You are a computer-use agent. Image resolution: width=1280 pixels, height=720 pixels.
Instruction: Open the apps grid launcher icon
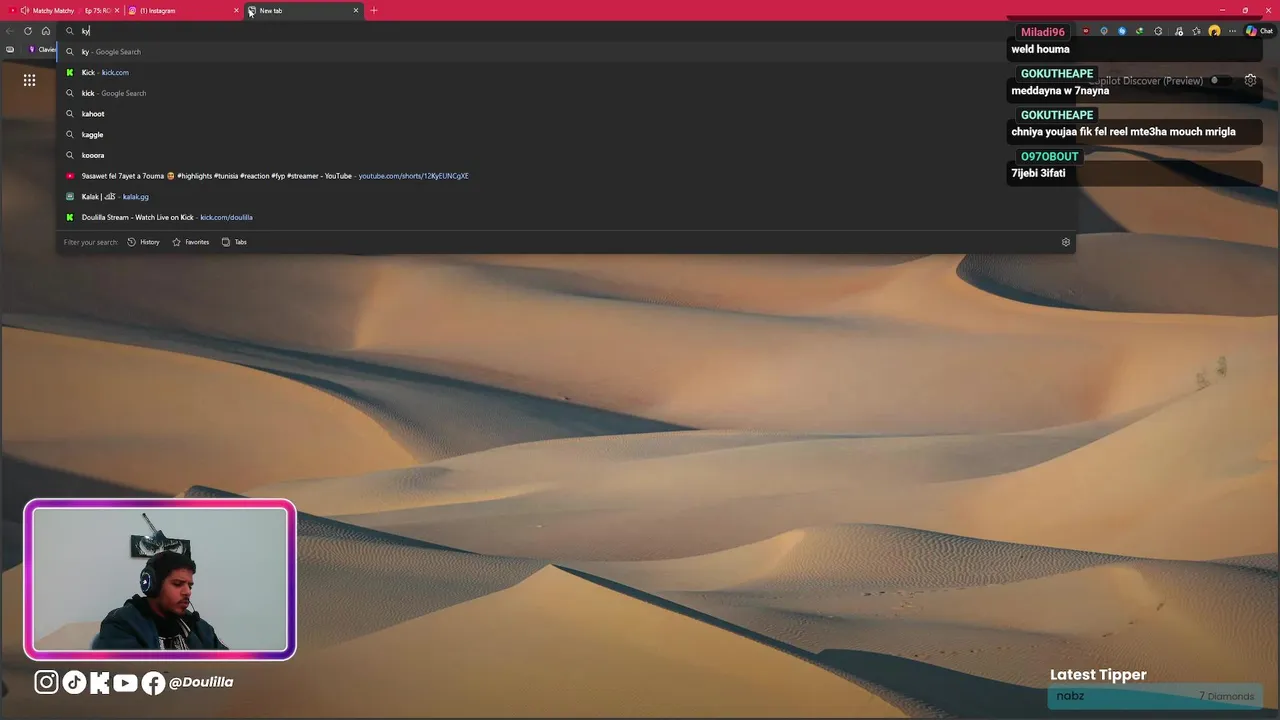point(29,80)
